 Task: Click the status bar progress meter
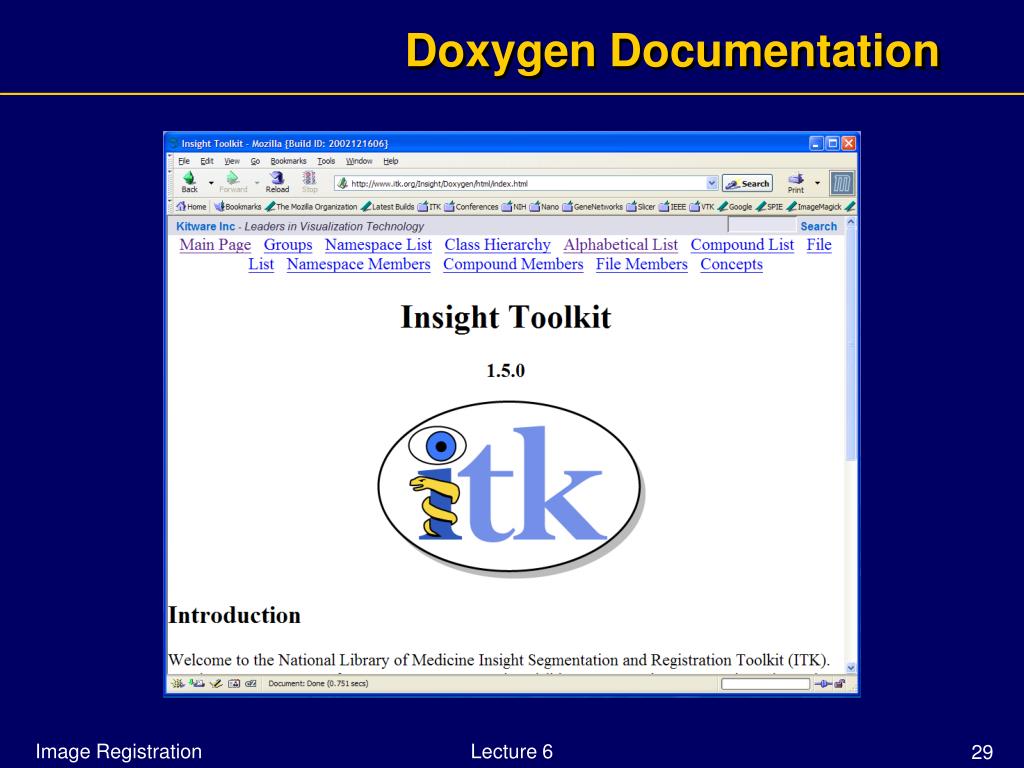(x=765, y=684)
